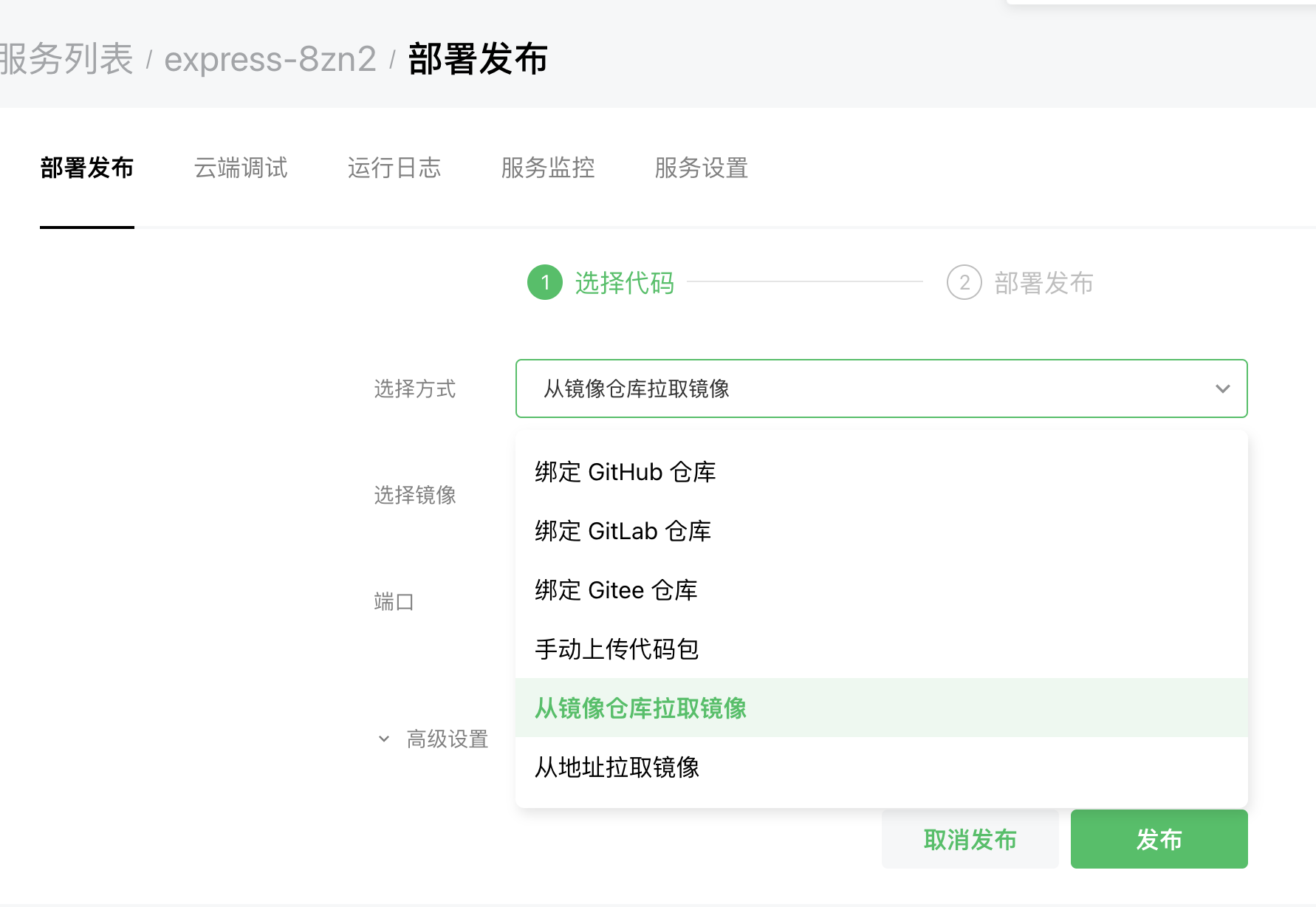Click step 2 circle 部署发布
Viewport: 1316px width, 907px height.
(x=964, y=282)
